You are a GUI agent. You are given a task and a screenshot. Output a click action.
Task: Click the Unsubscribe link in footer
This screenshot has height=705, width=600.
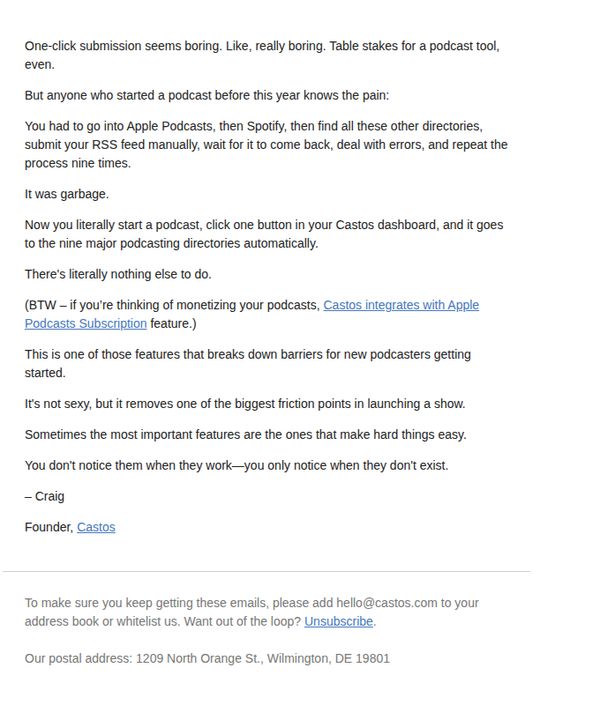click(x=338, y=621)
